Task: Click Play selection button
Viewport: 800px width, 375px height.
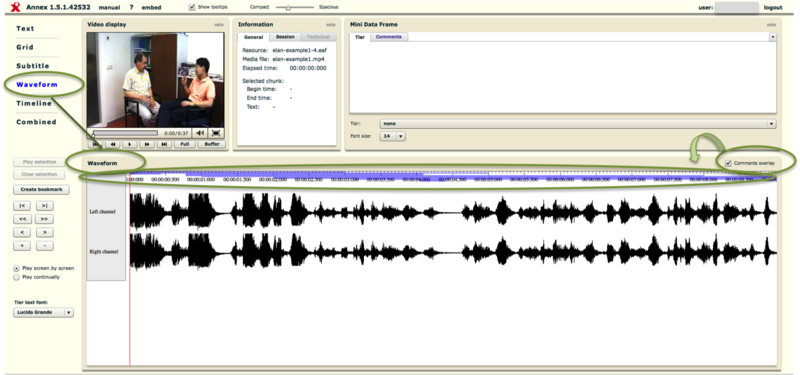Action: (x=39, y=162)
